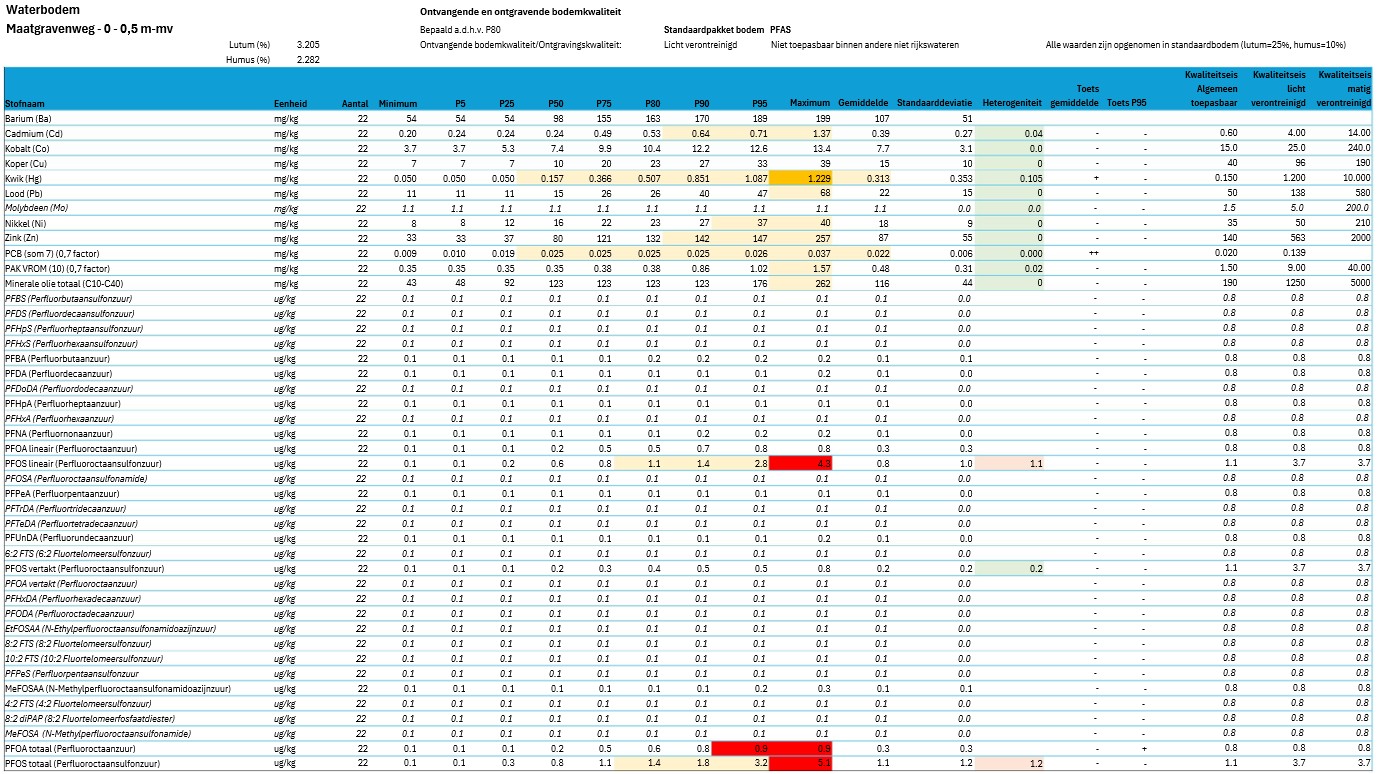Click the Lutum value 3.205
This screenshot has width=1378, height=774.
tap(308, 45)
